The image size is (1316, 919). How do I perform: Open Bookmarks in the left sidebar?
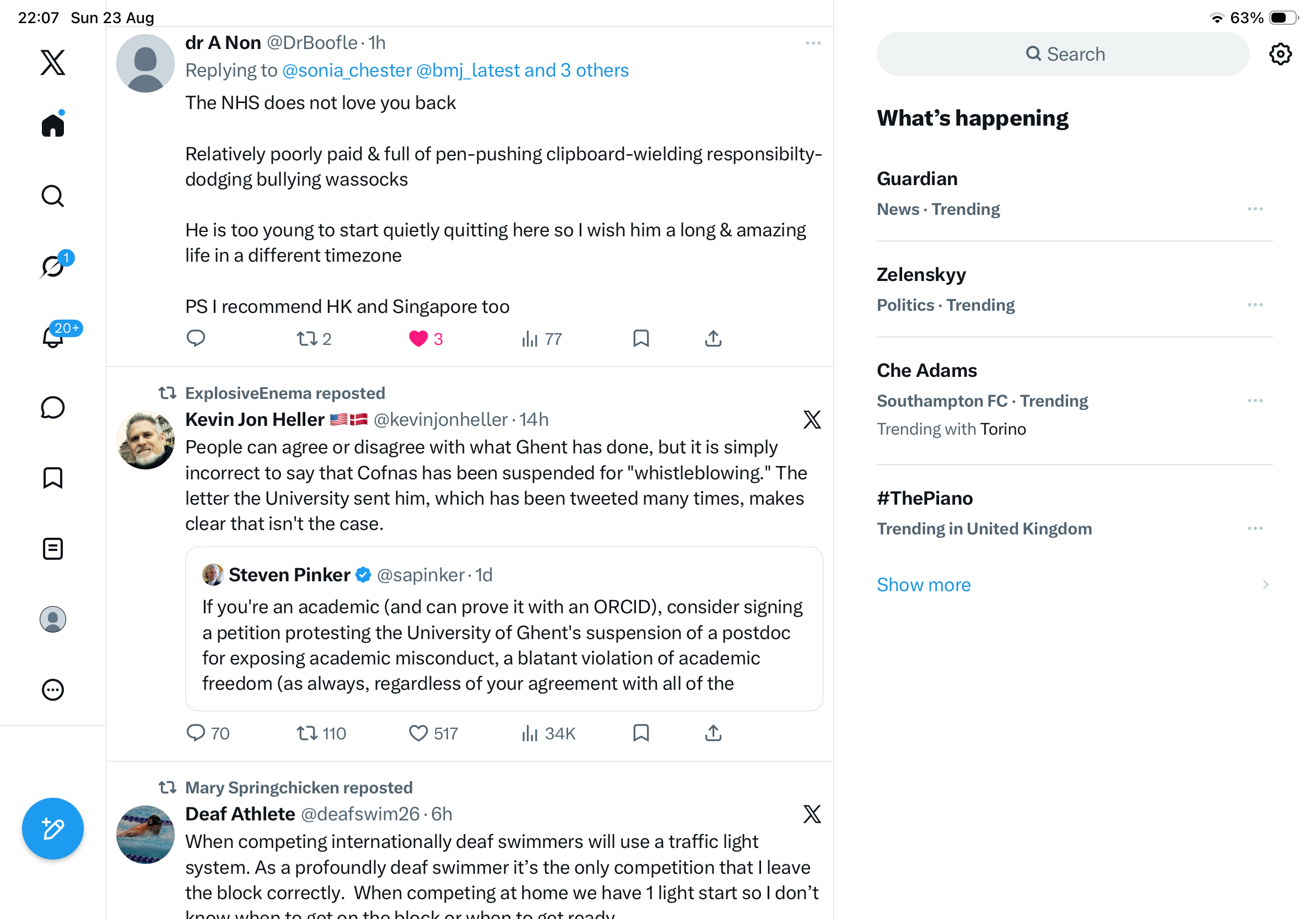point(53,478)
